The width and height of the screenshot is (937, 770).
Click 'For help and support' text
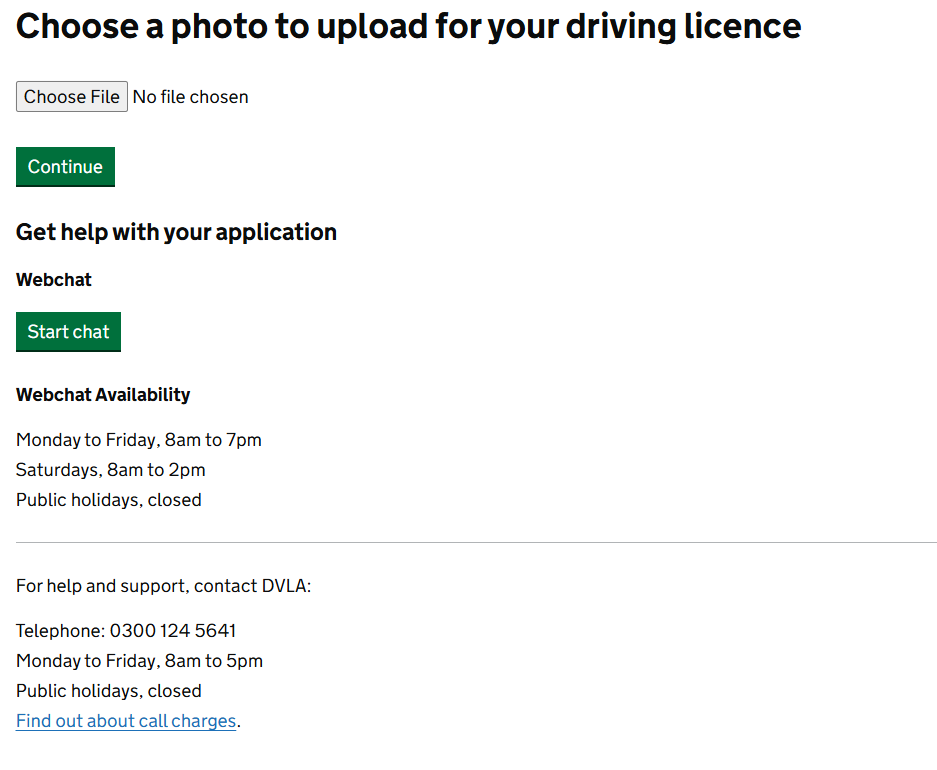pyautogui.click(x=101, y=586)
